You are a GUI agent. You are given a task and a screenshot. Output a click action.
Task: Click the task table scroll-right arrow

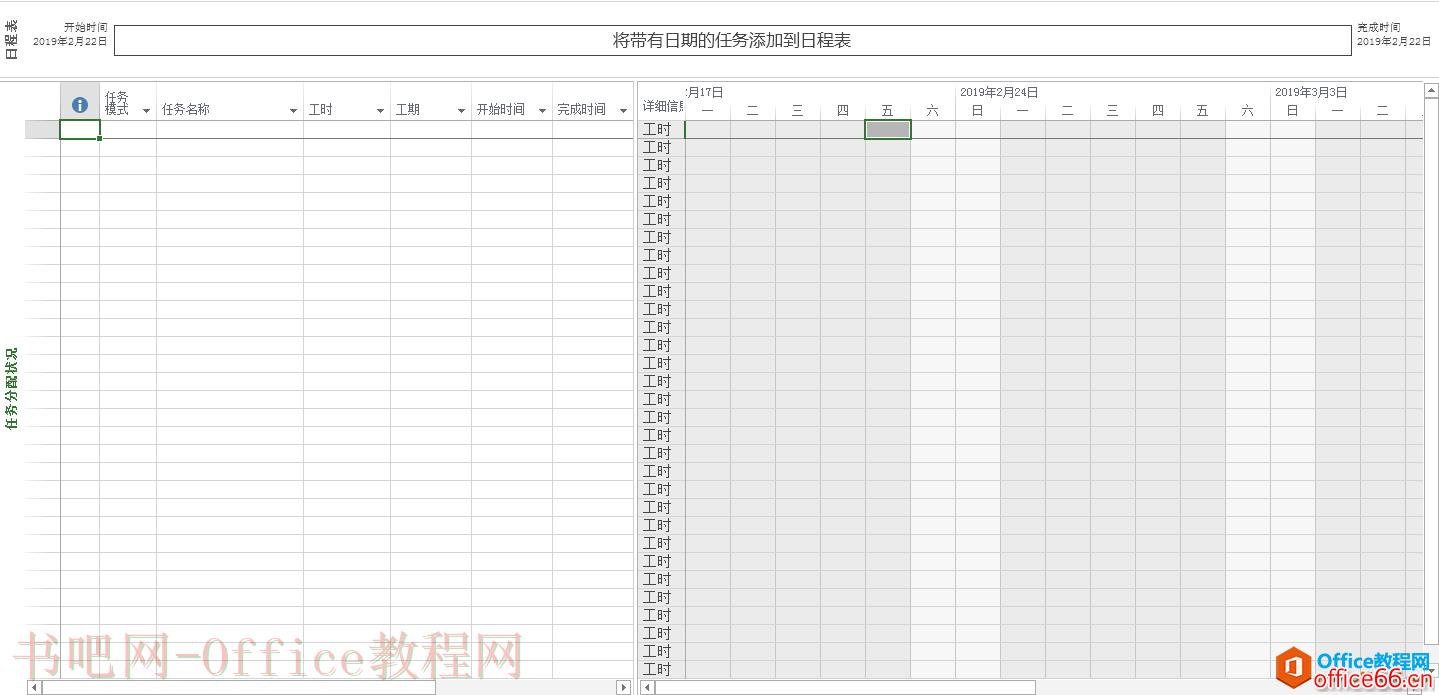click(624, 687)
